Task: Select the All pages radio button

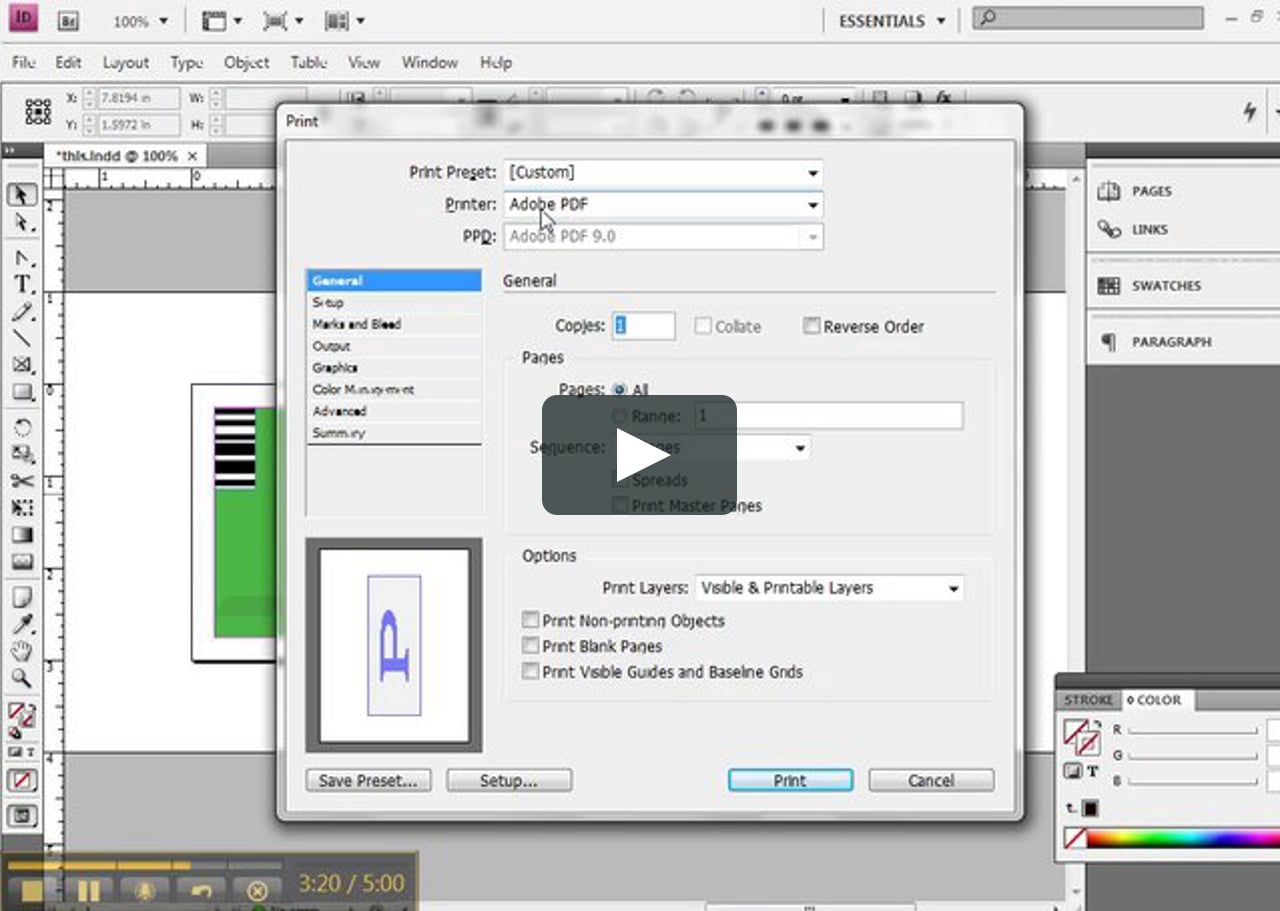Action: tap(619, 390)
